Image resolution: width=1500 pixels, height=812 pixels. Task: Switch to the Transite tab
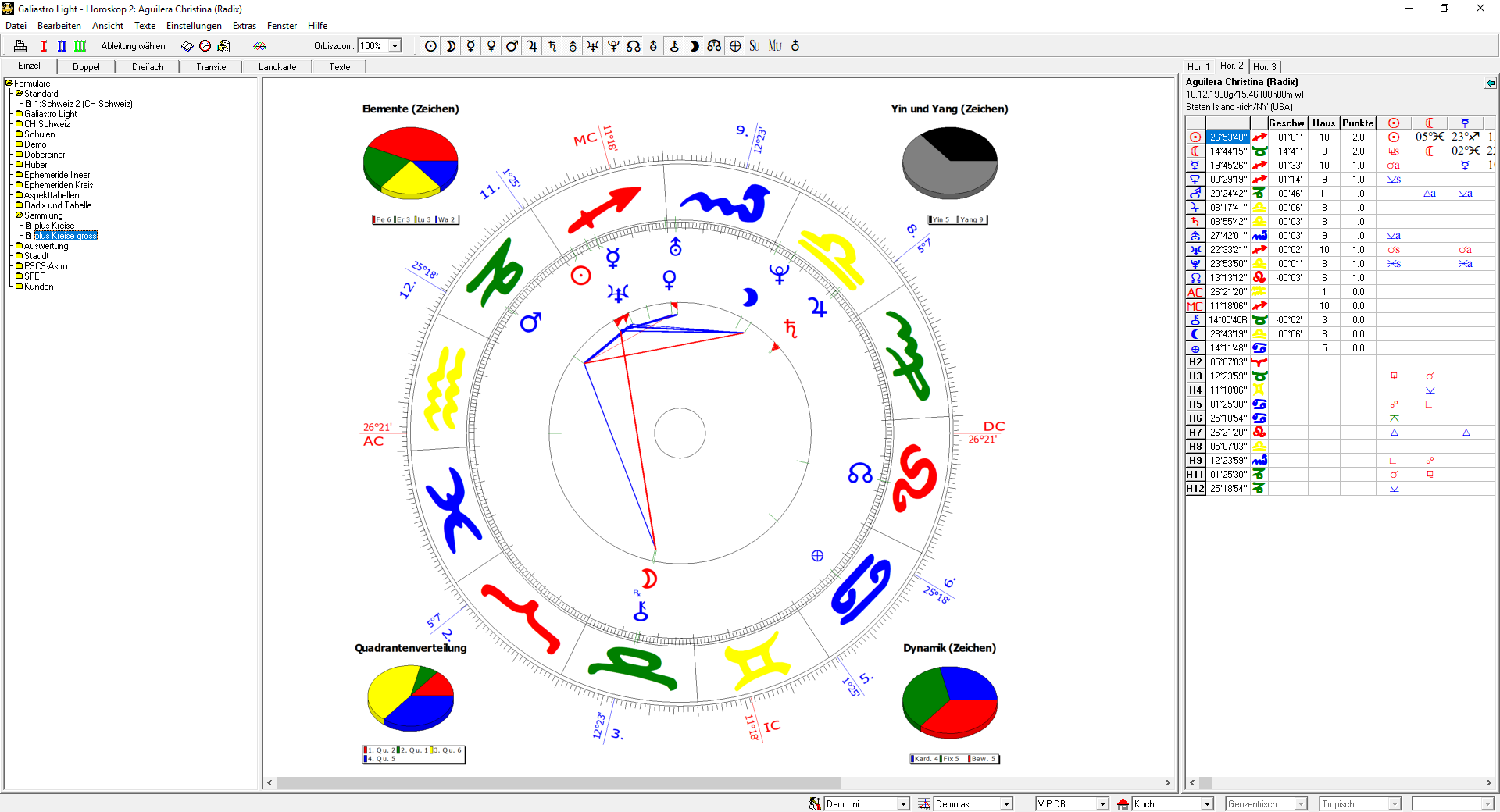[x=211, y=67]
